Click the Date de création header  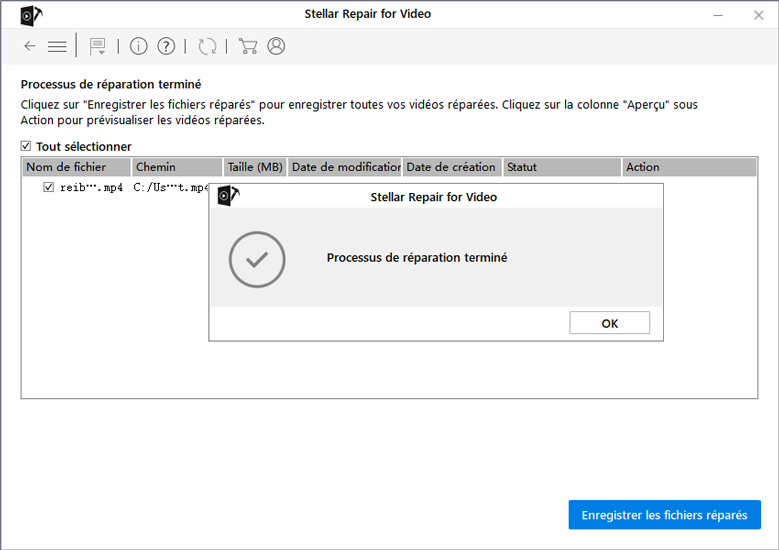point(452,167)
